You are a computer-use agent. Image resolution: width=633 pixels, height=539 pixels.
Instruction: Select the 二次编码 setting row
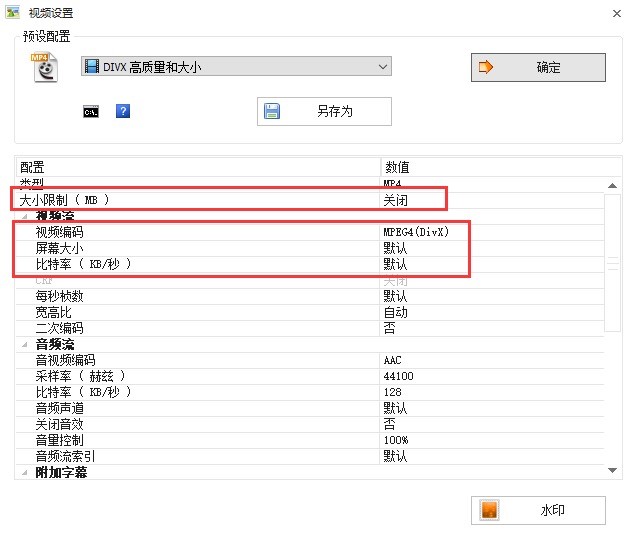pos(310,328)
